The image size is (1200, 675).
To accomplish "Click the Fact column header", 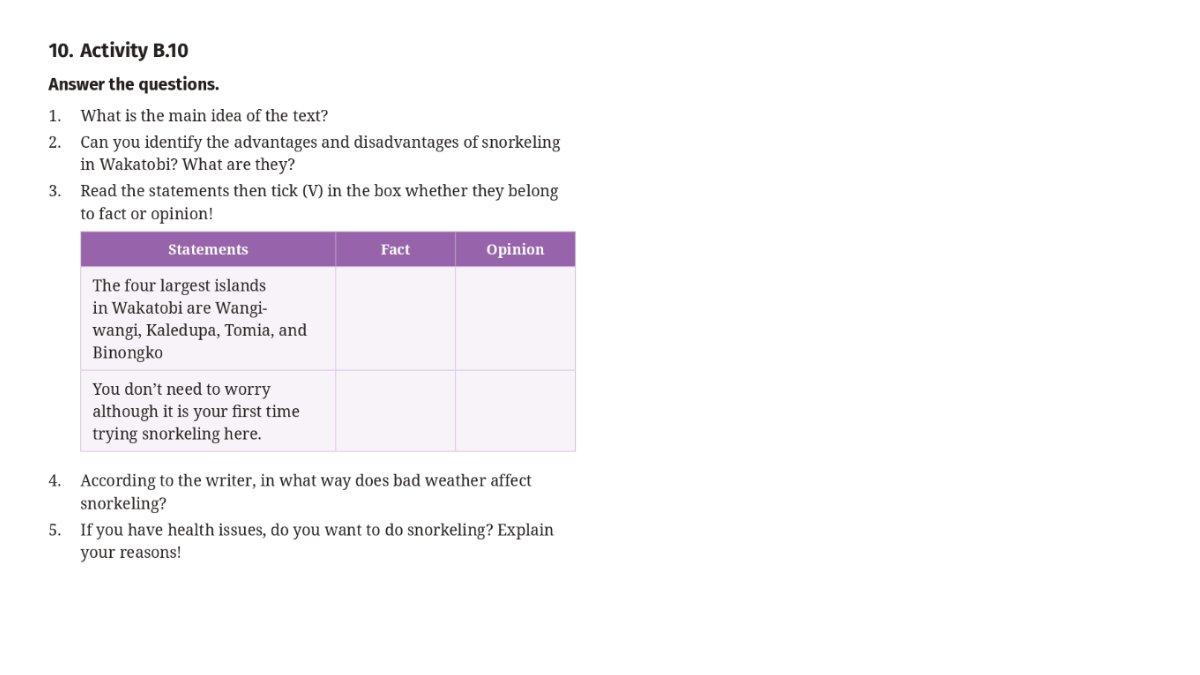I will click(395, 249).
